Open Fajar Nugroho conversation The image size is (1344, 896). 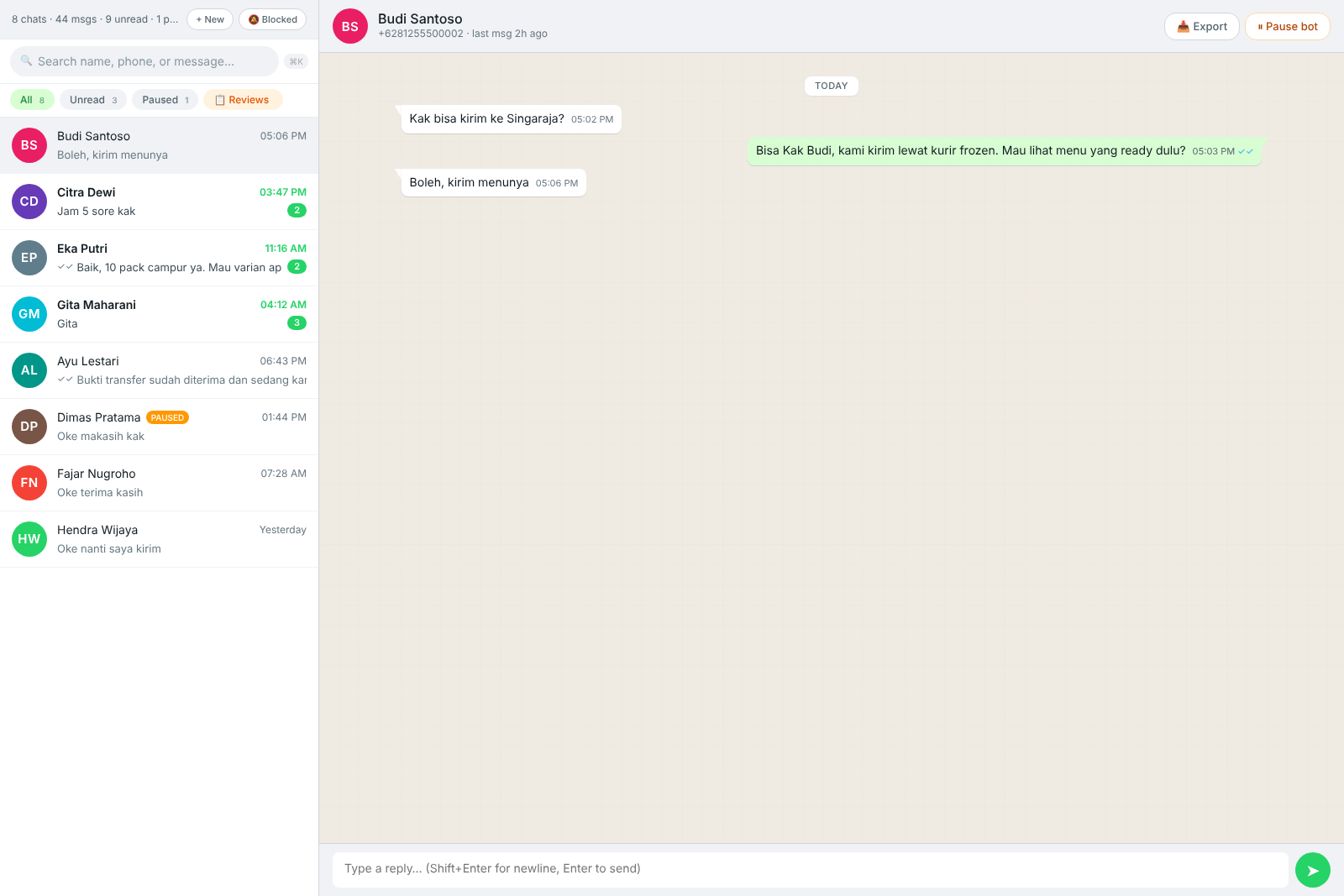(160, 483)
